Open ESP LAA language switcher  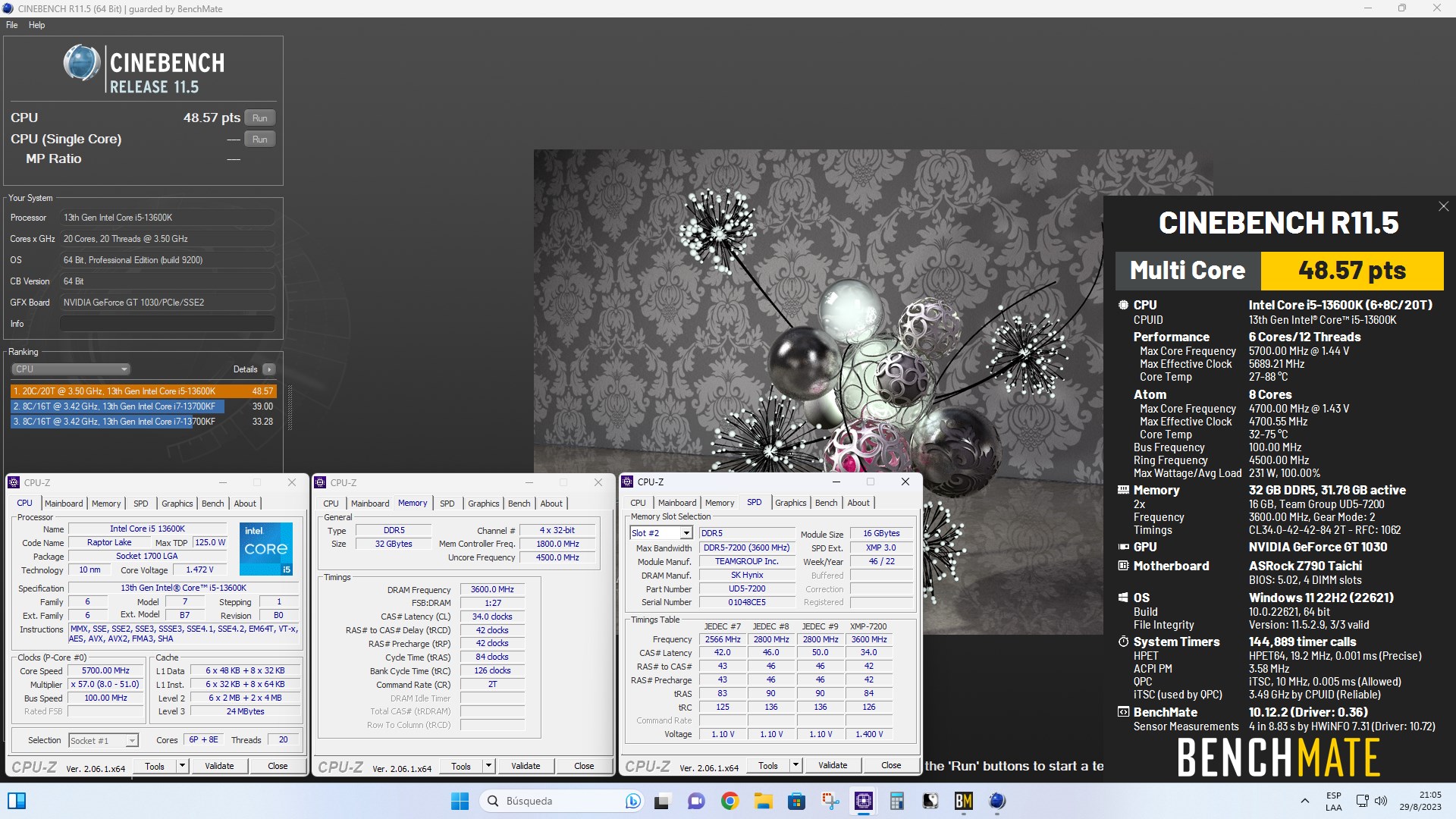coord(1333,801)
